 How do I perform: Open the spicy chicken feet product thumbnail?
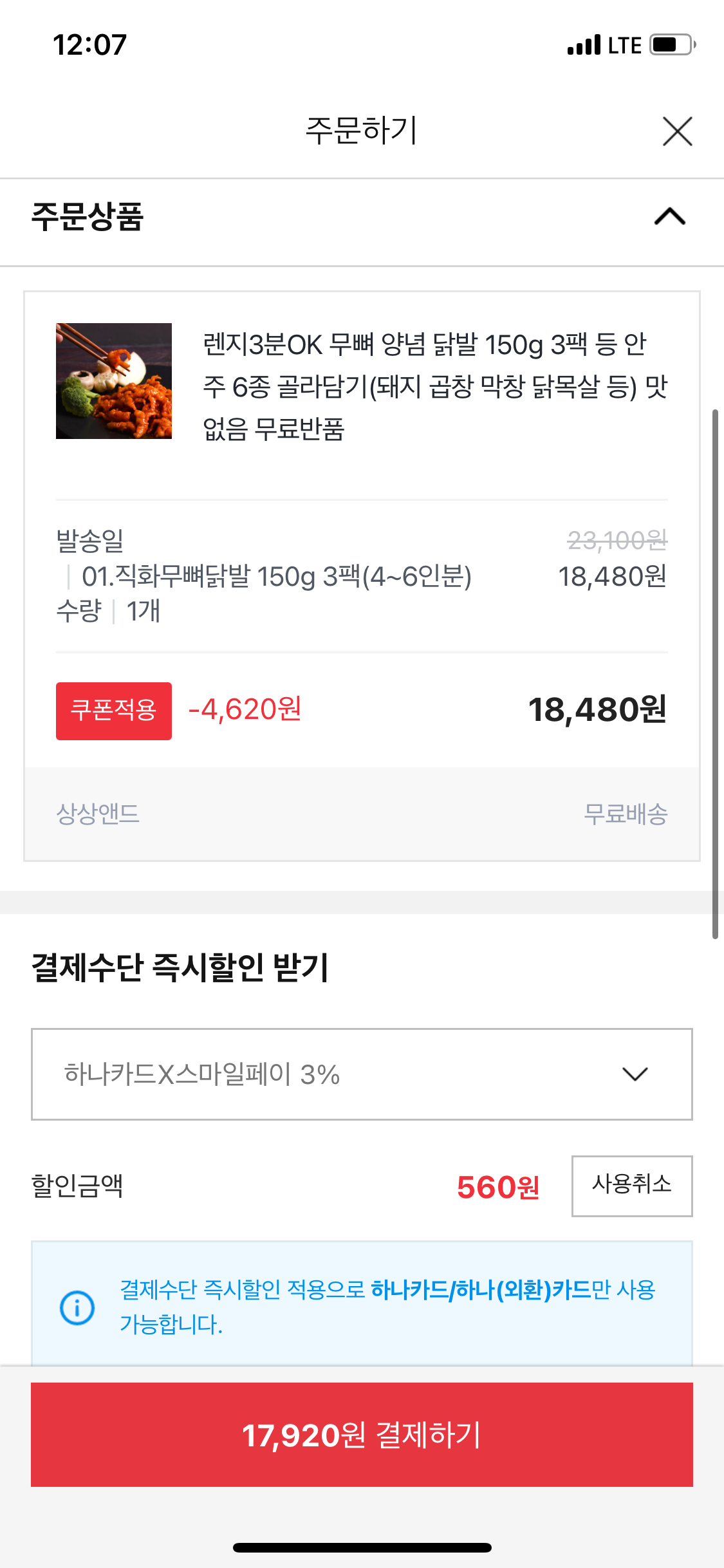(x=114, y=381)
